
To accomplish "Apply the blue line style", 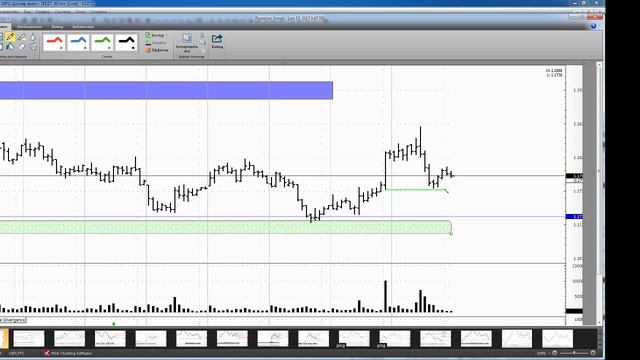I will (78, 42).
